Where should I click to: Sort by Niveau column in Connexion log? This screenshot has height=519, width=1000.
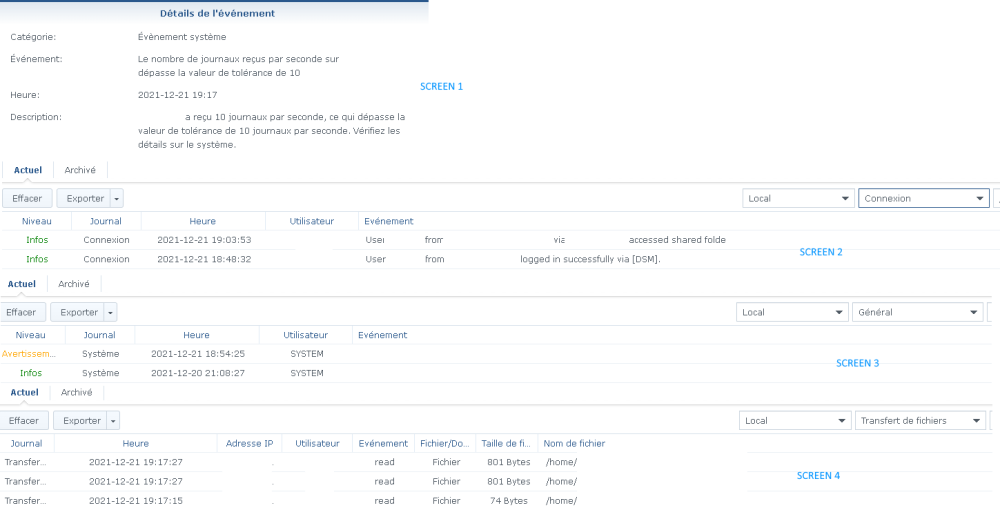pyautogui.click(x=36, y=222)
